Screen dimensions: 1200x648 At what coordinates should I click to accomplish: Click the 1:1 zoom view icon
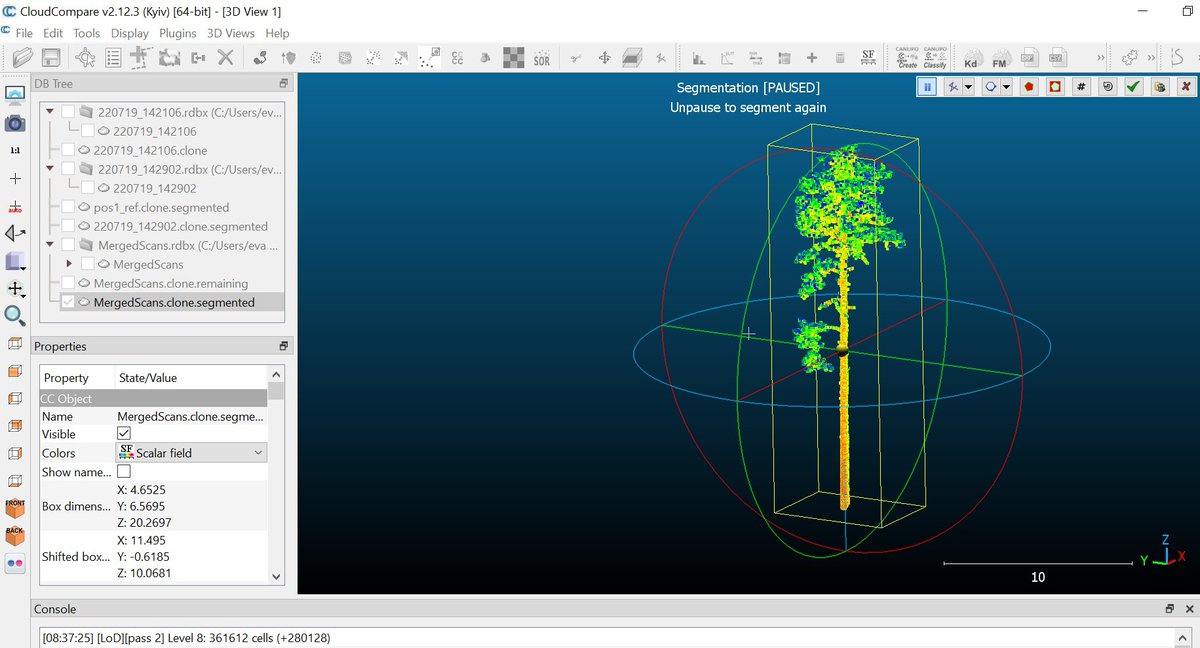15,150
